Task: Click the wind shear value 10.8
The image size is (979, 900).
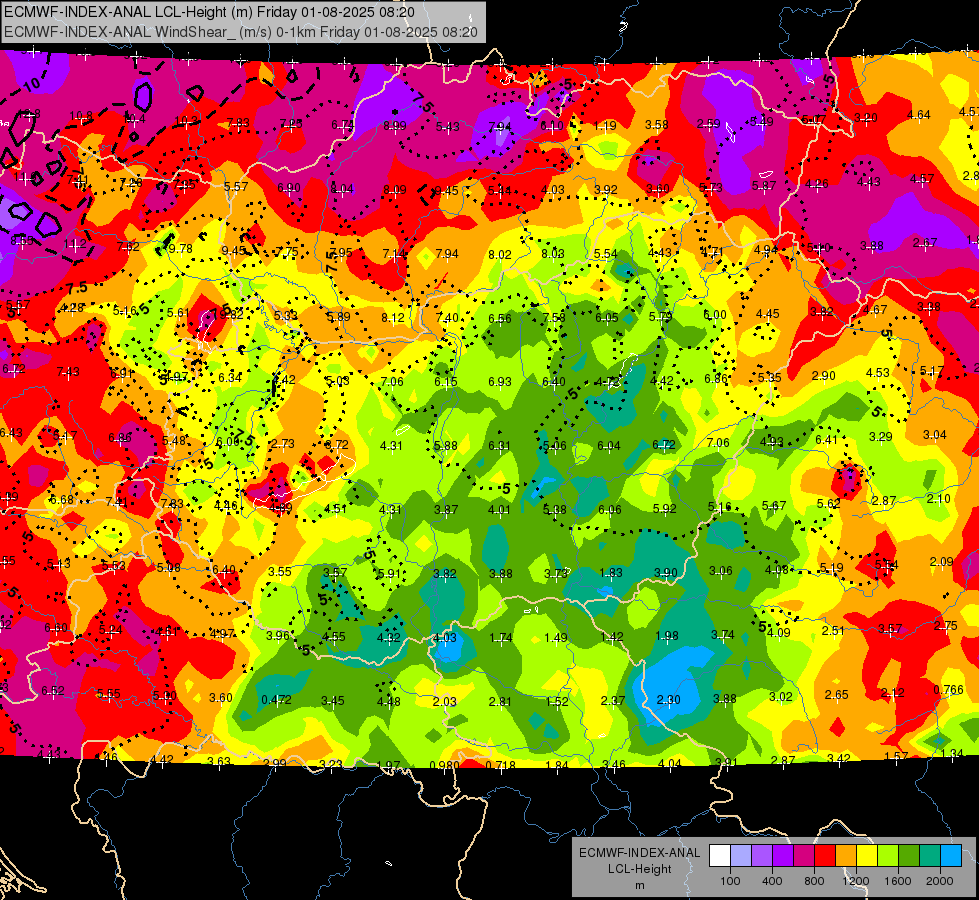Action: click(x=81, y=116)
